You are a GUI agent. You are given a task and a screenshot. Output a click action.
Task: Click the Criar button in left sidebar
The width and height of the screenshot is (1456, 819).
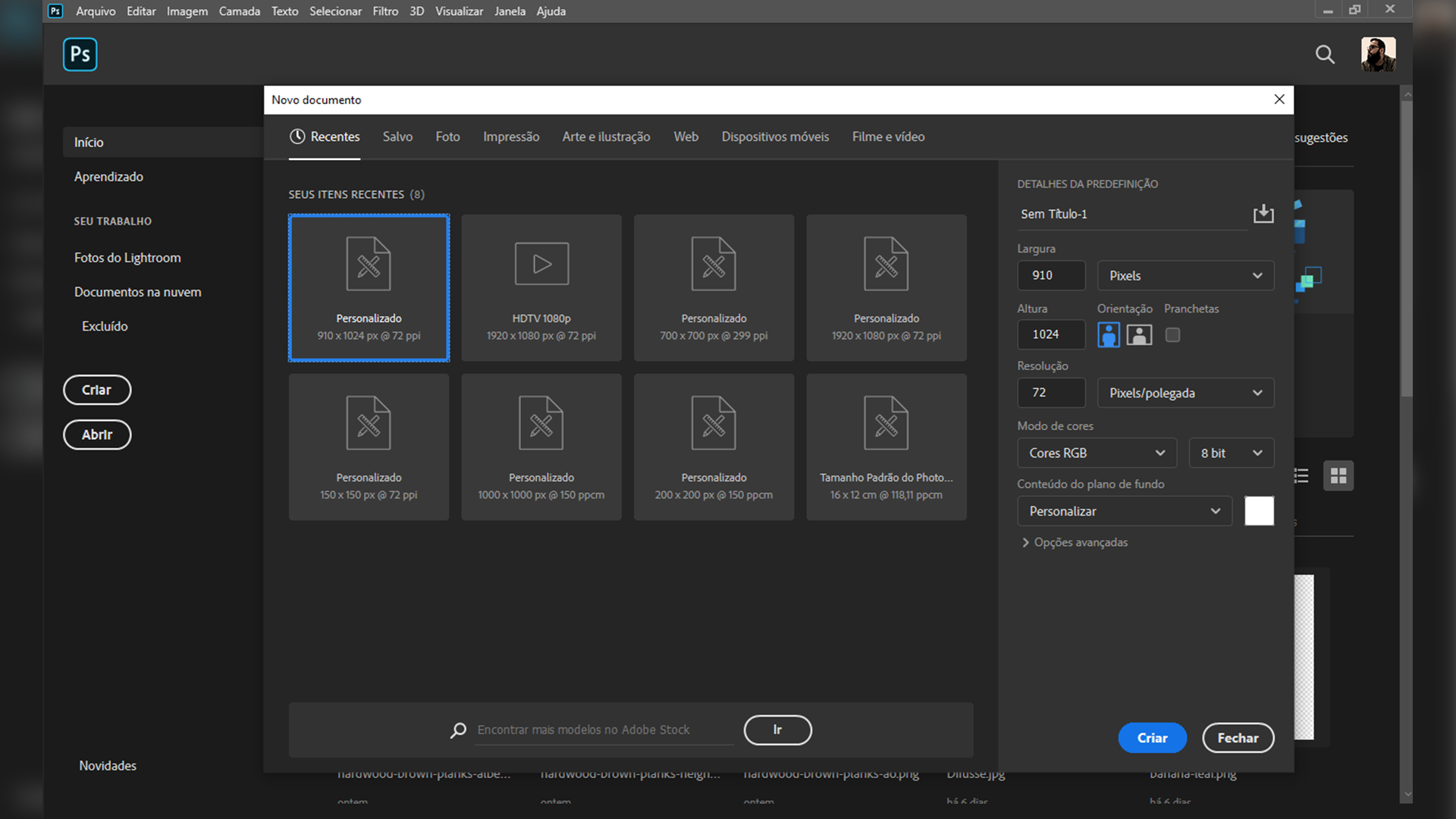(x=97, y=390)
